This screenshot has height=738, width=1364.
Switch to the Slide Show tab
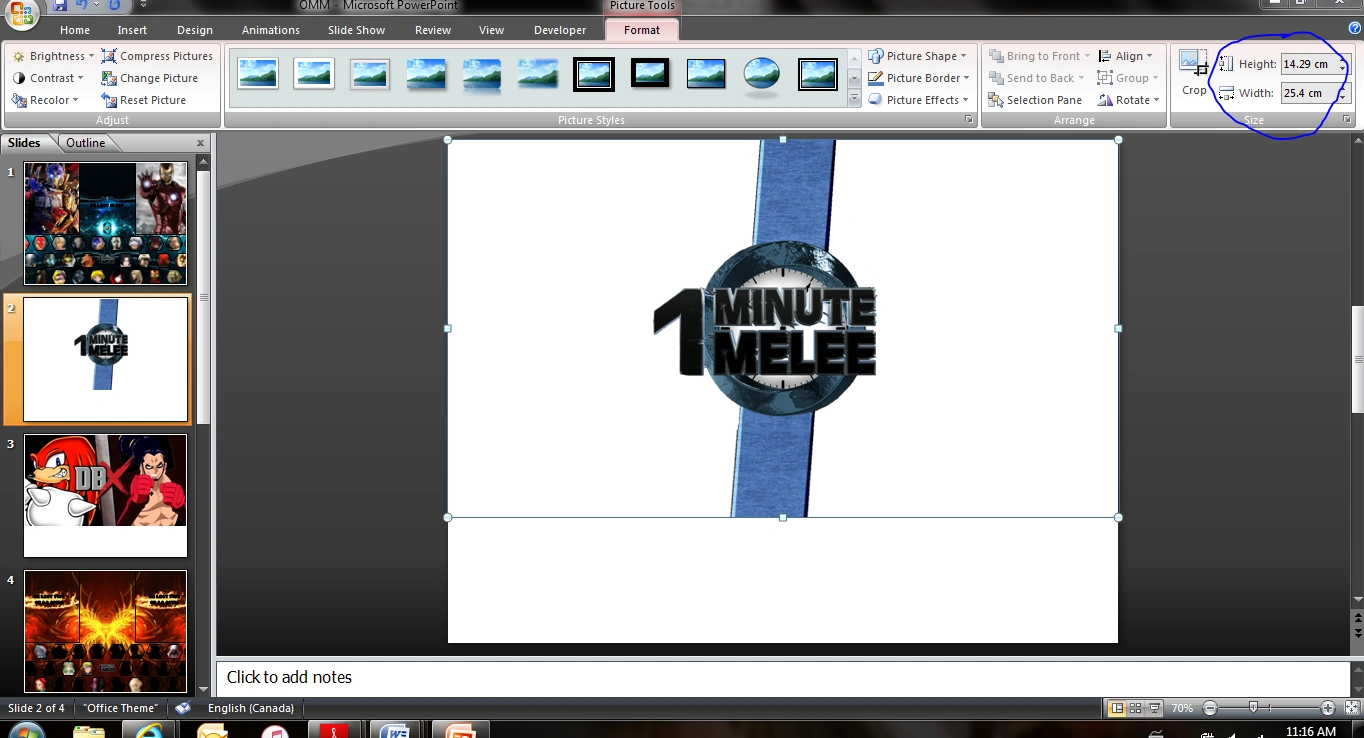click(x=356, y=30)
